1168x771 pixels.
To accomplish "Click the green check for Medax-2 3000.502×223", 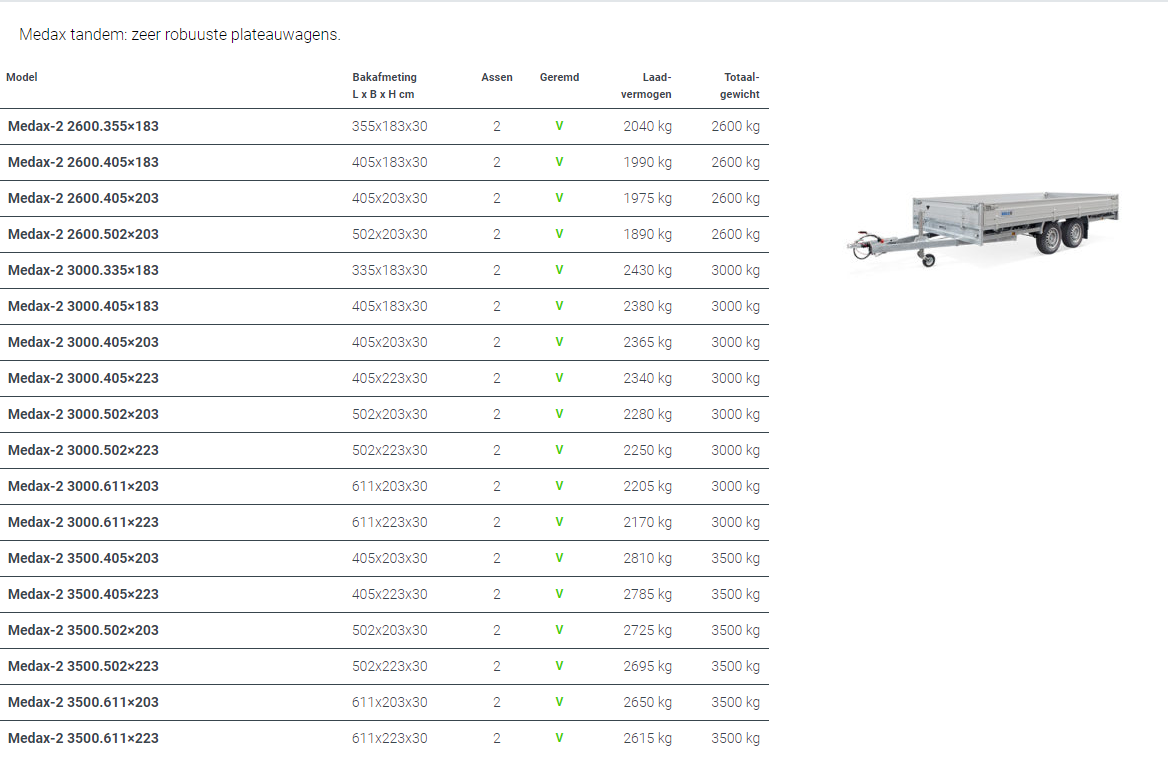I will (559, 450).
